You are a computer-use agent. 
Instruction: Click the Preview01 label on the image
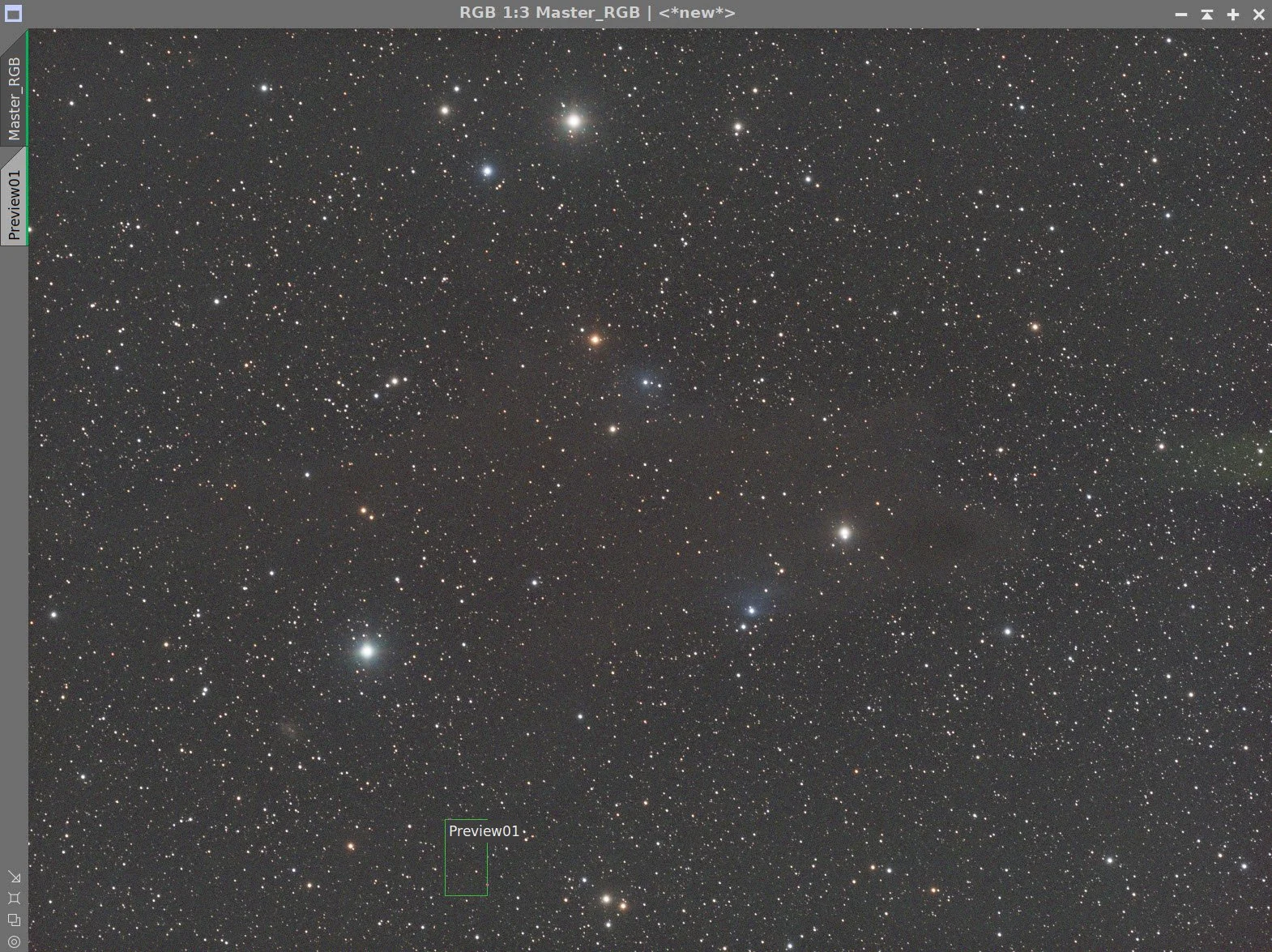[x=484, y=830]
